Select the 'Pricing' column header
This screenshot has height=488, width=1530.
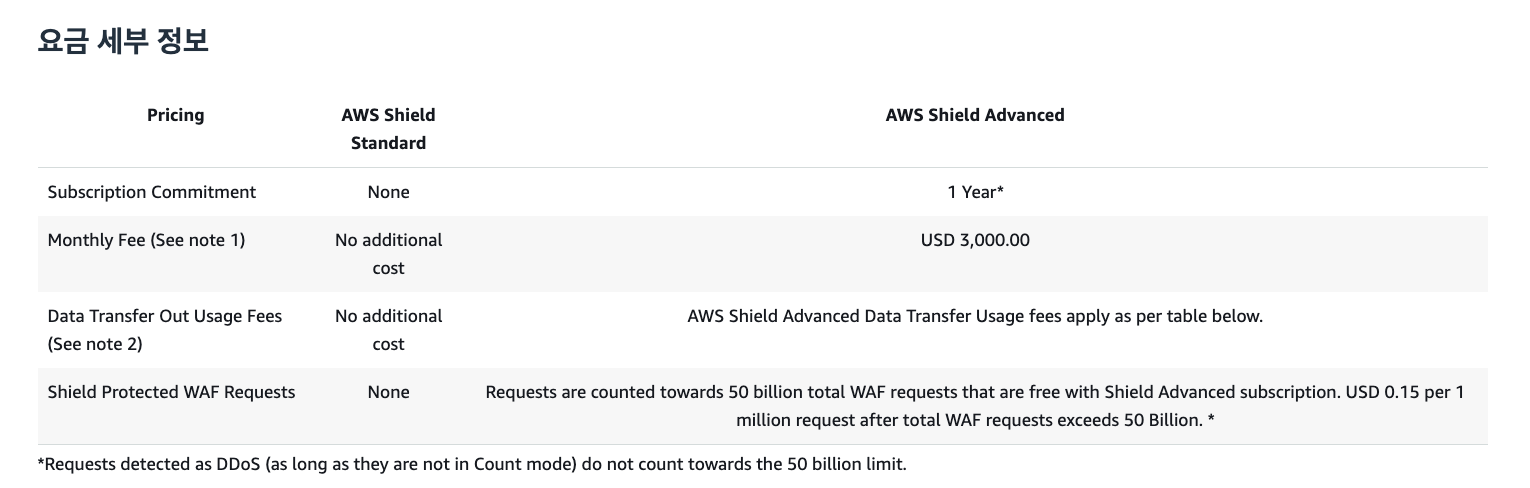175,115
